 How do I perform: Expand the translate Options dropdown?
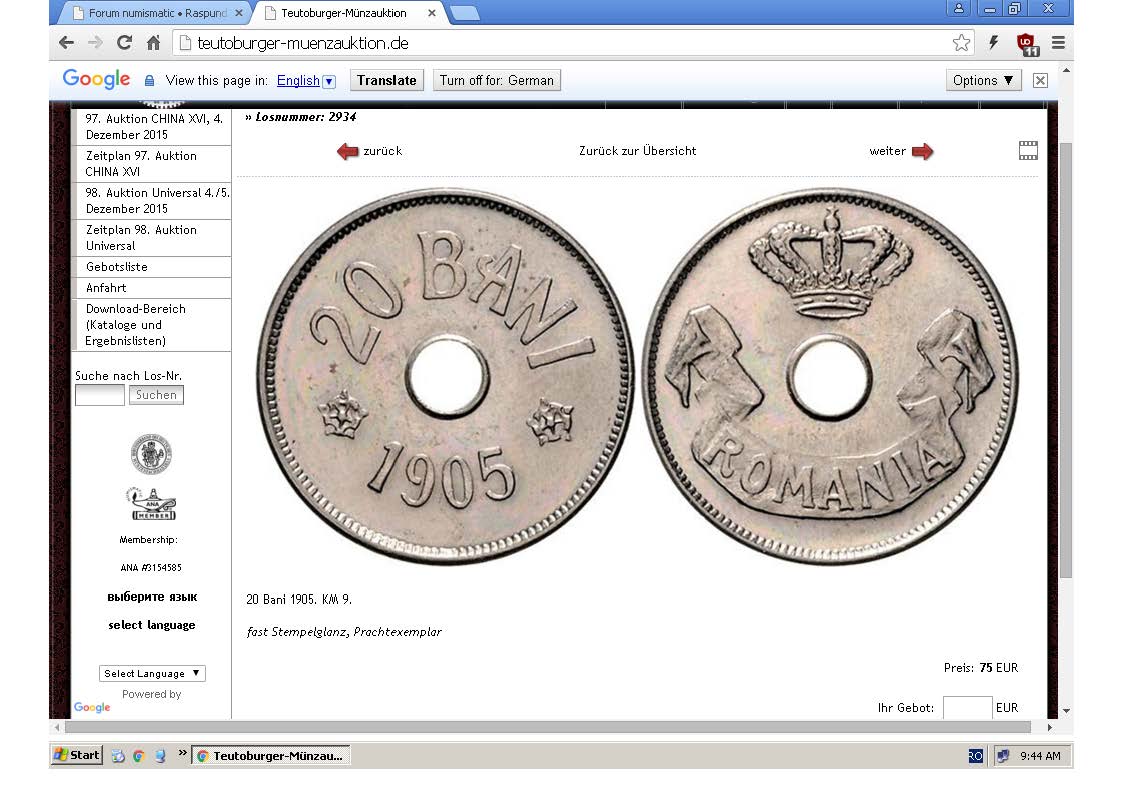pyautogui.click(x=983, y=80)
